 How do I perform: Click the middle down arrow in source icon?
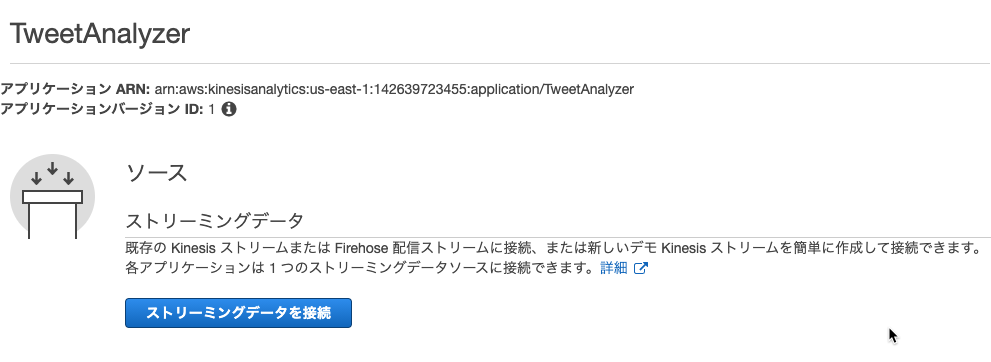[52, 169]
